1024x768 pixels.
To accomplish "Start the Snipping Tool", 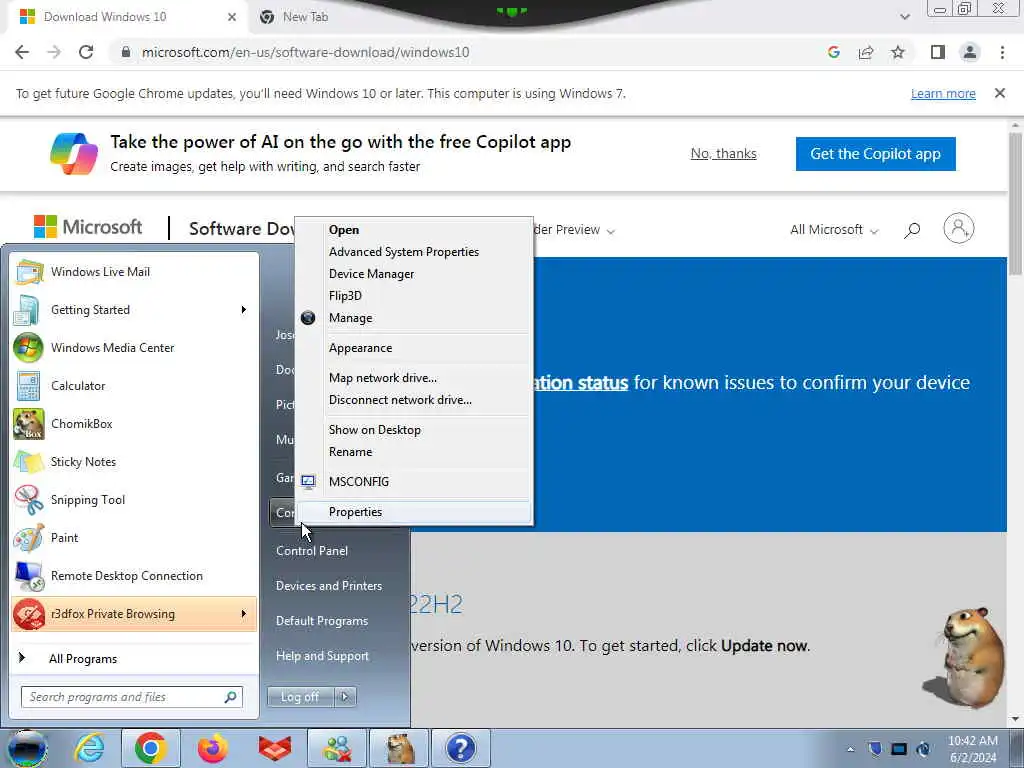I will click(135, 500).
